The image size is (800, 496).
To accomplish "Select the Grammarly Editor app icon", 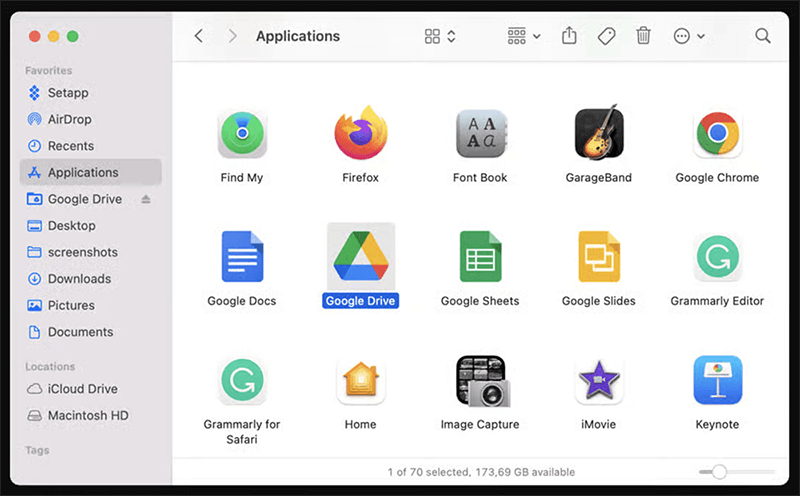I will (x=717, y=257).
